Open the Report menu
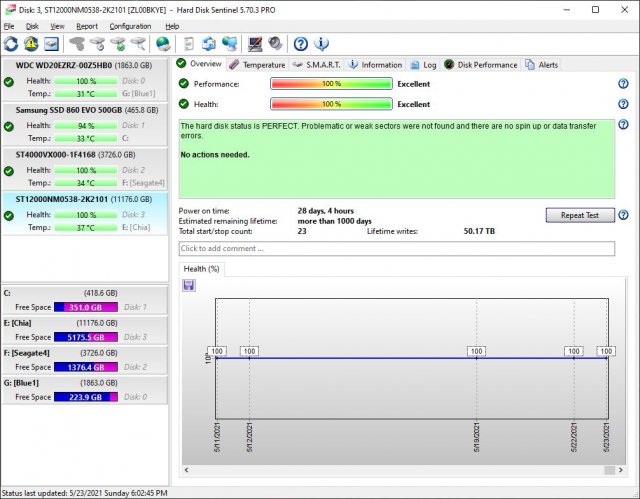Image resolution: width=640 pixels, height=499 pixels. 87,26
